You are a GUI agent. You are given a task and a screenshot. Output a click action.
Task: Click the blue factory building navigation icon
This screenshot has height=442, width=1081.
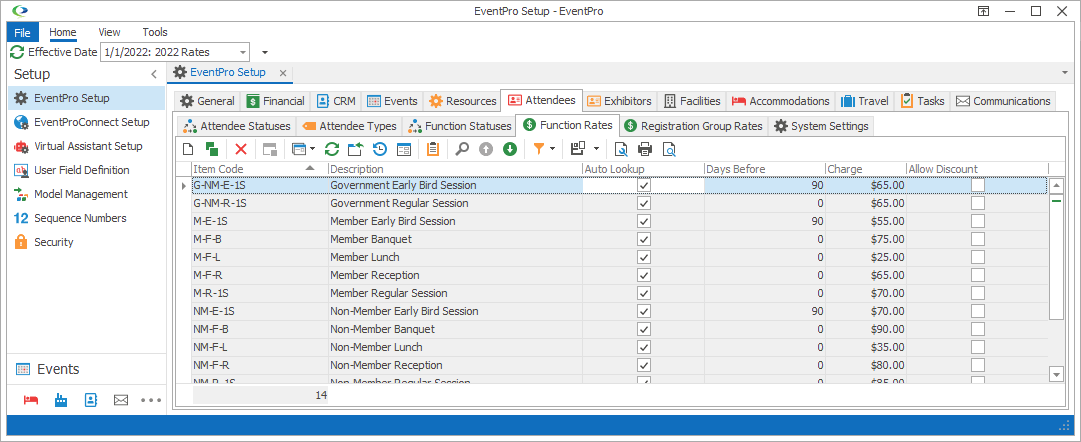[61, 399]
